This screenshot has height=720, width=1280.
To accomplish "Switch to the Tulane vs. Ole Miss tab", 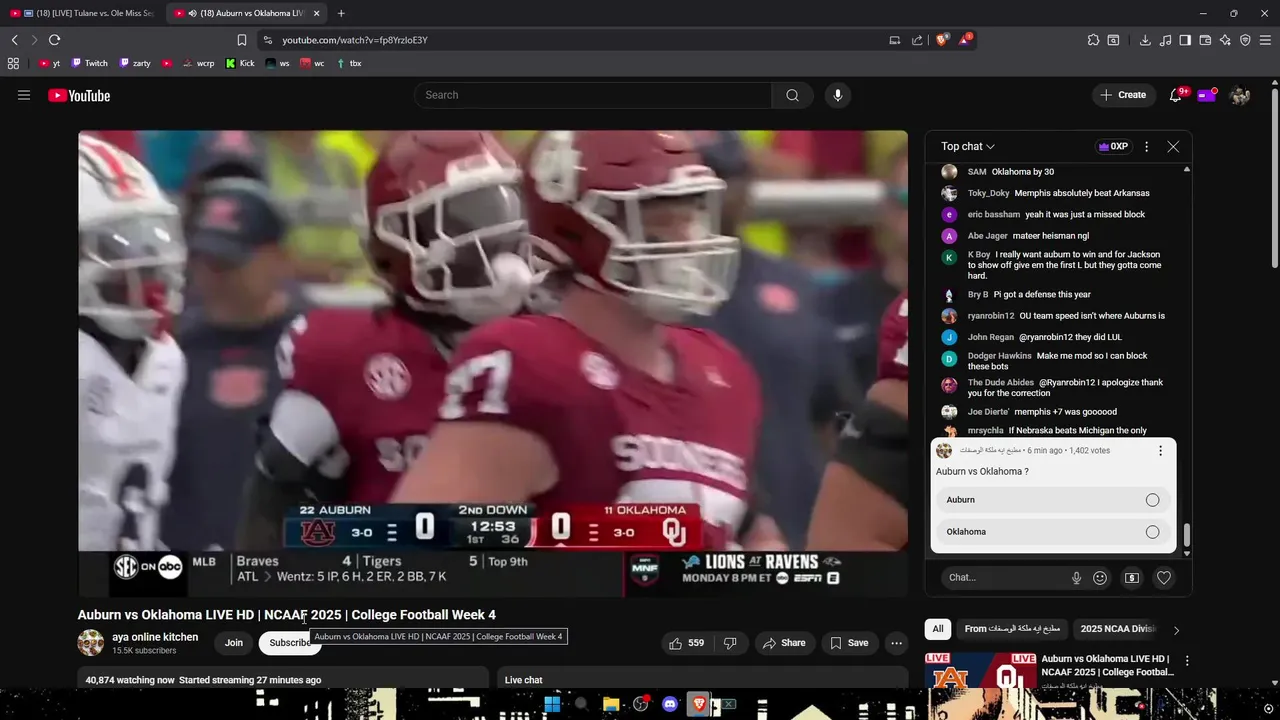I will point(84,13).
